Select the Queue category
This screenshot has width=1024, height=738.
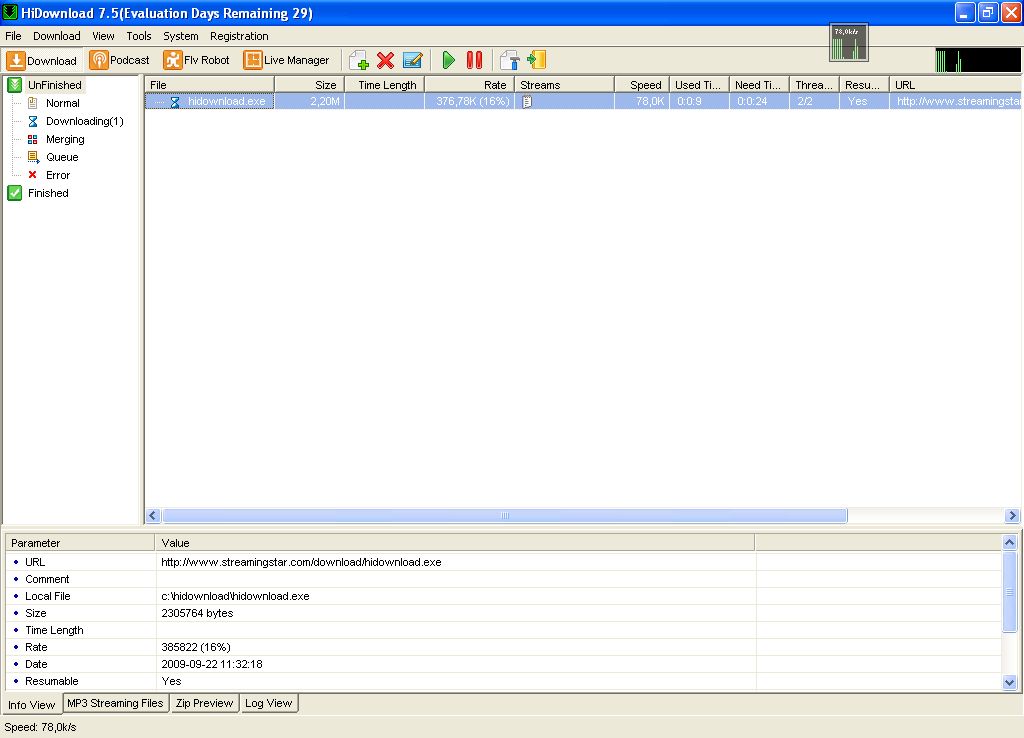tap(64, 157)
